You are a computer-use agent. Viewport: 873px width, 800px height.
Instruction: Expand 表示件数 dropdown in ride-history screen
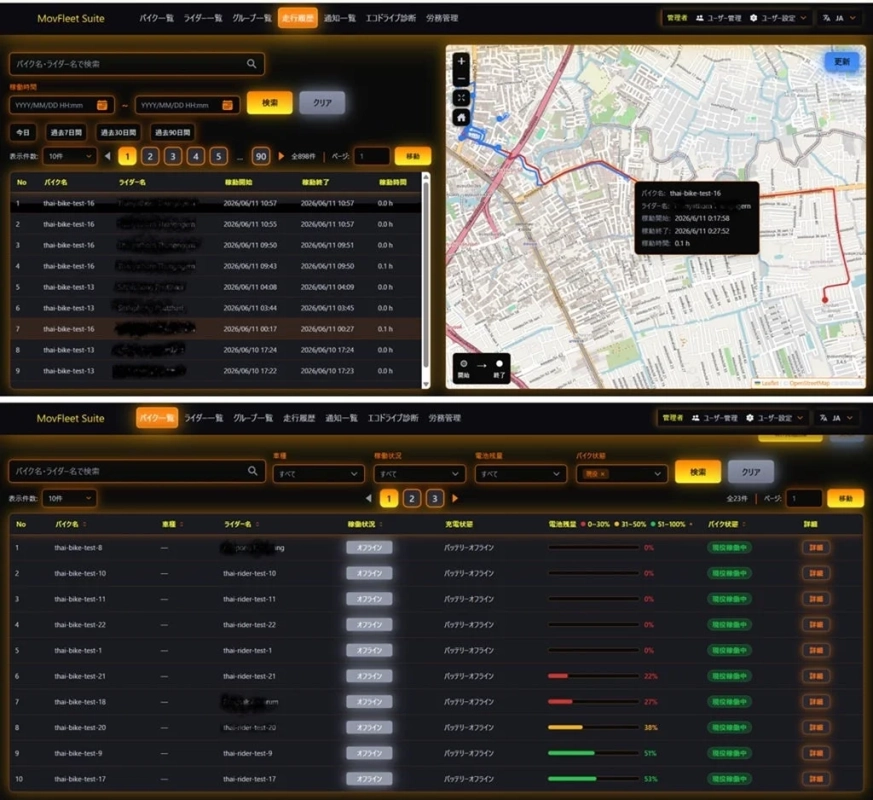[70, 156]
